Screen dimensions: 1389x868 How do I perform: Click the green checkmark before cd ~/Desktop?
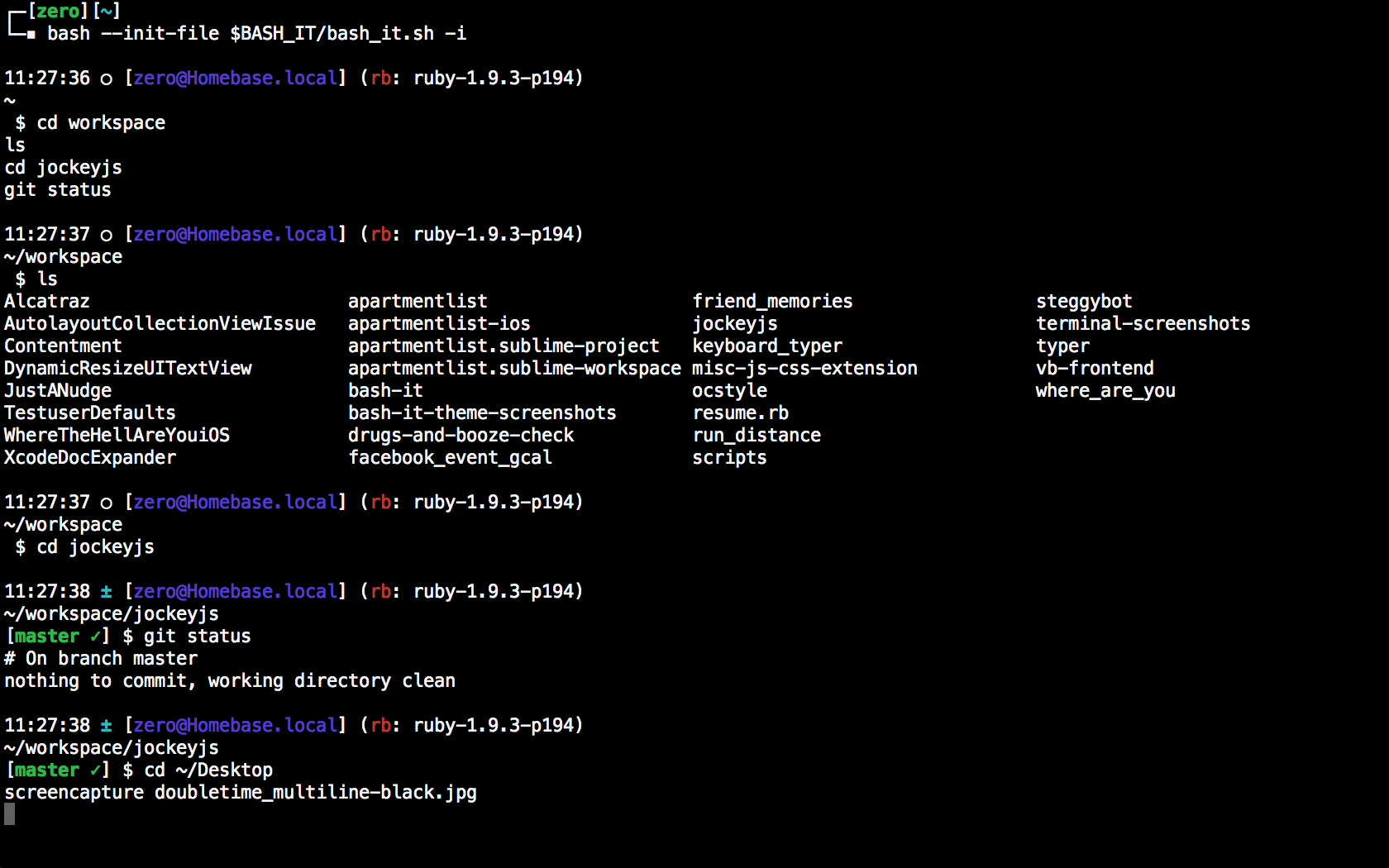pos(96,770)
